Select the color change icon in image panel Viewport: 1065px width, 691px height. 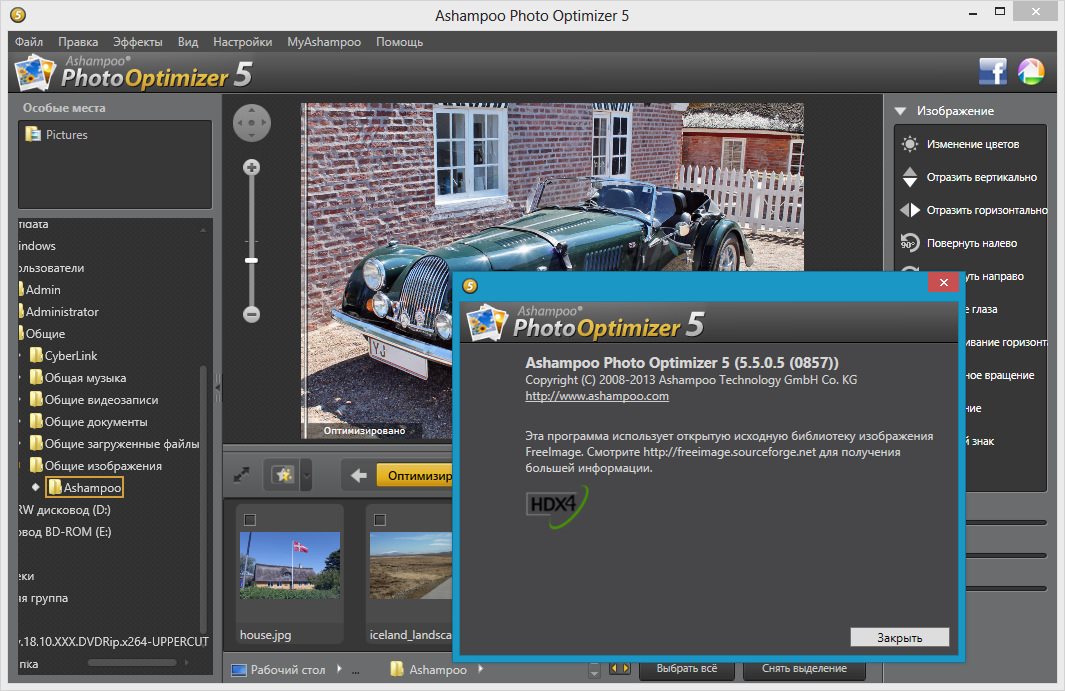909,144
